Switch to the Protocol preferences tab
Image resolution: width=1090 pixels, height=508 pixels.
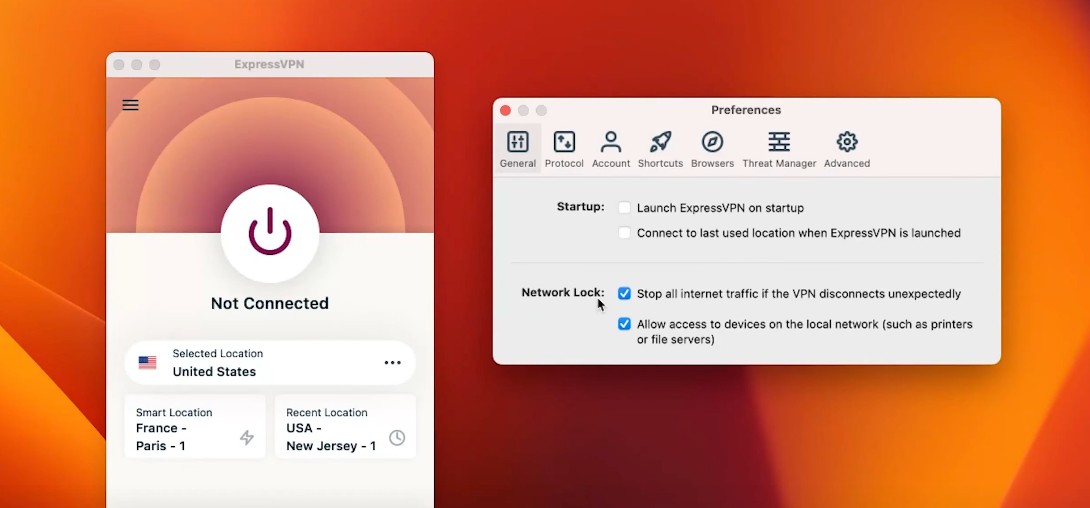click(x=564, y=149)
